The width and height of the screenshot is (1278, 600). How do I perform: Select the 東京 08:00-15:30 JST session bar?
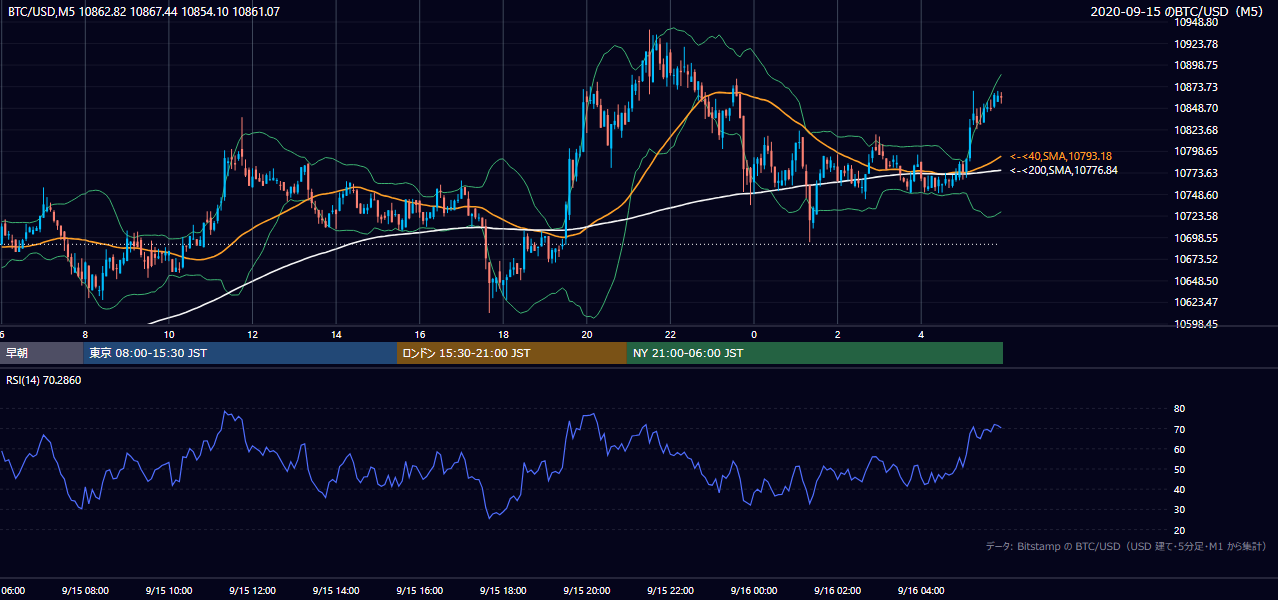240,353
